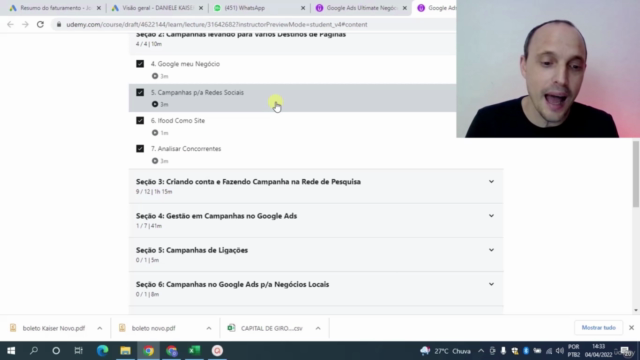Click play icon under Ifood Como Site
Viewport: 640px width, 360px height.
pos(155,133)
